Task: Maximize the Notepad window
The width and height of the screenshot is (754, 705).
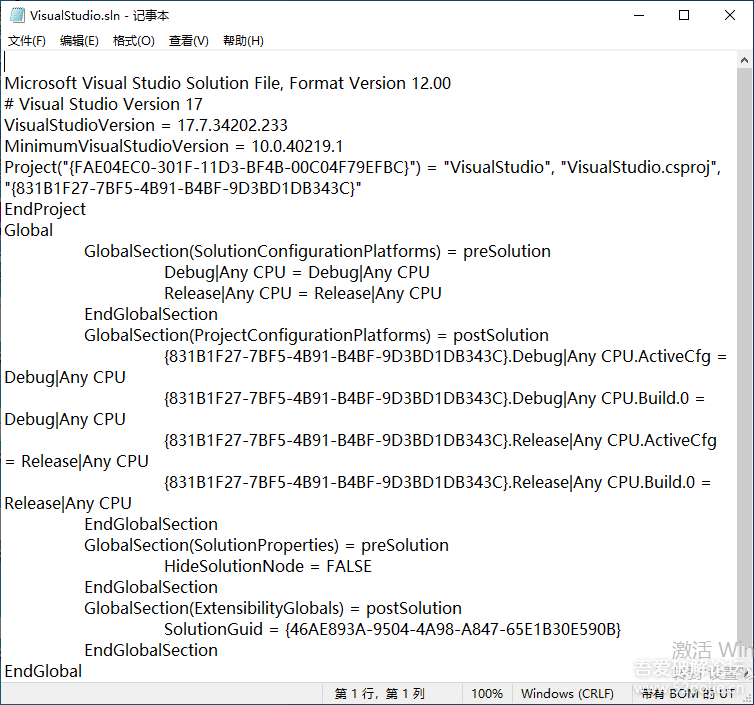Action: click(x=684, y=15)
